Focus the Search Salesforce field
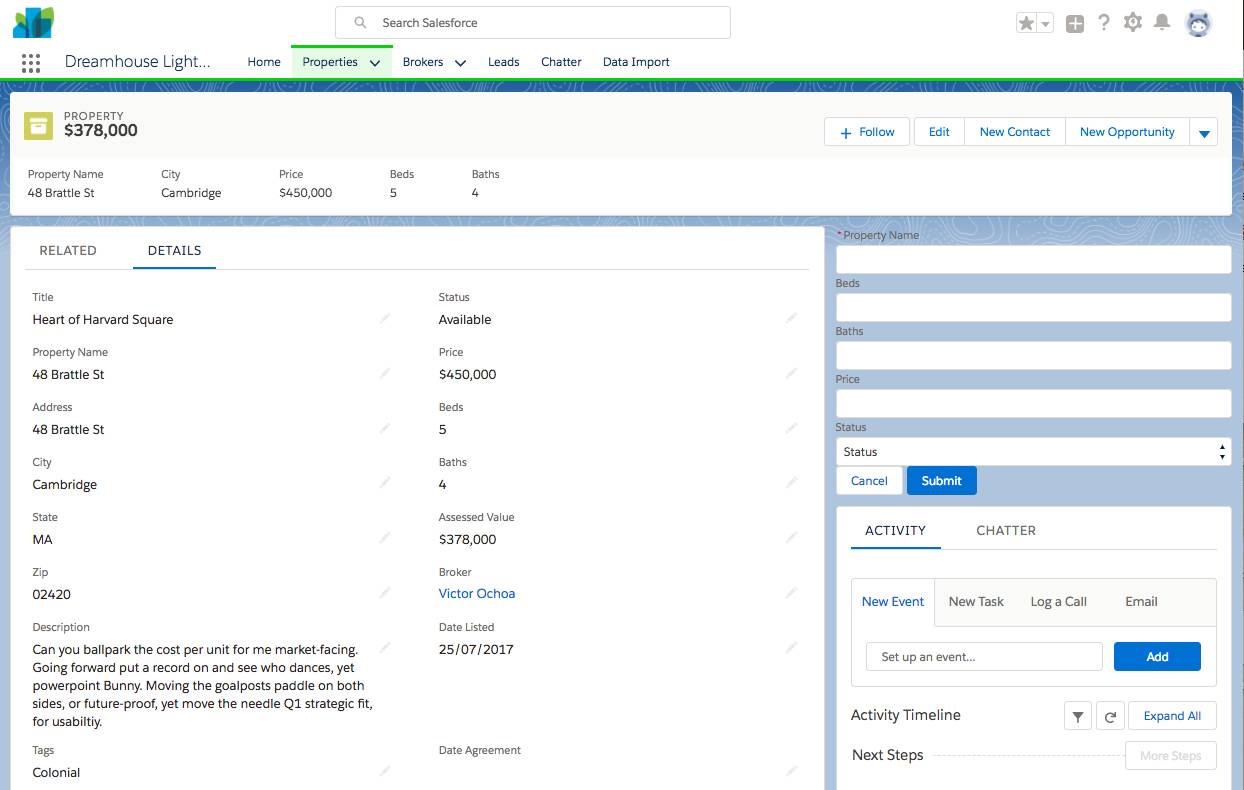Viewport: 1244px width, 790px height. tap(533, 23)
